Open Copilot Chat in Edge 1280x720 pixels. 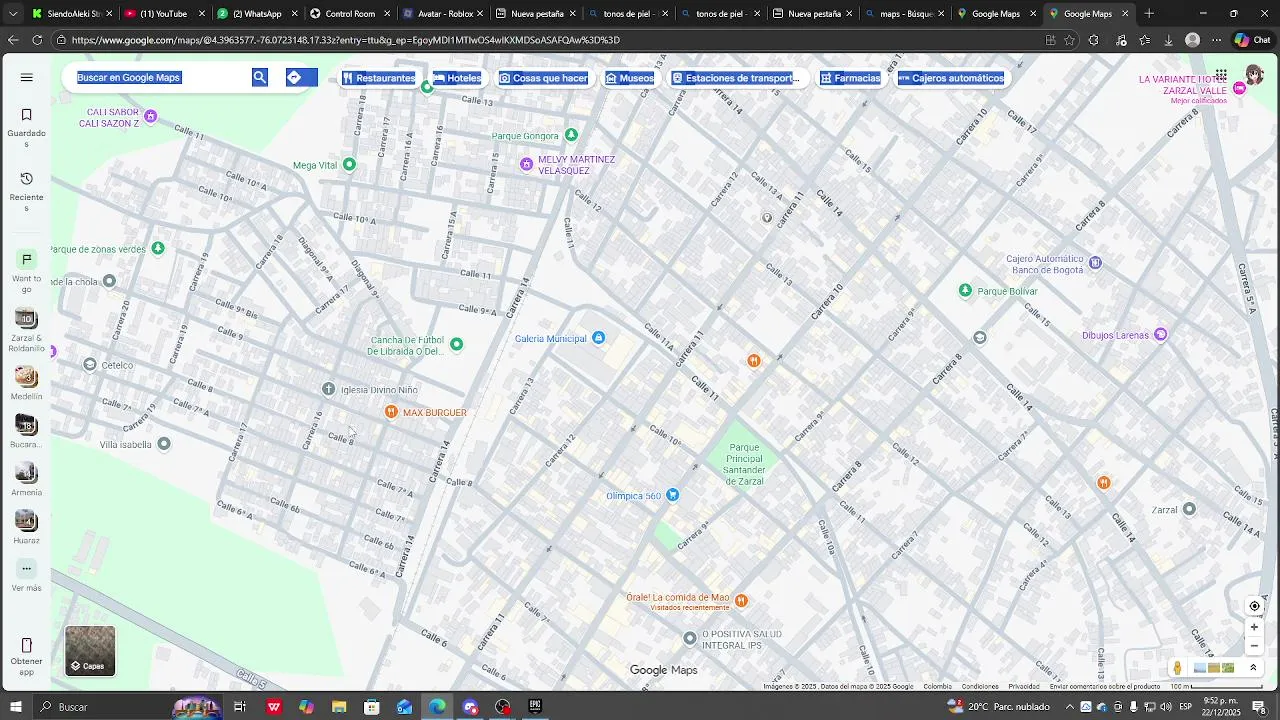(1251, 40)
